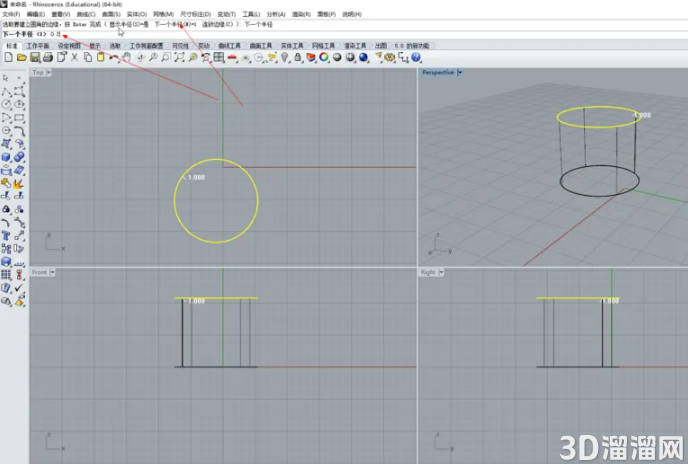Open the 曲线(C) menu
The image size is (688, 464).
(x=86, y=14)
